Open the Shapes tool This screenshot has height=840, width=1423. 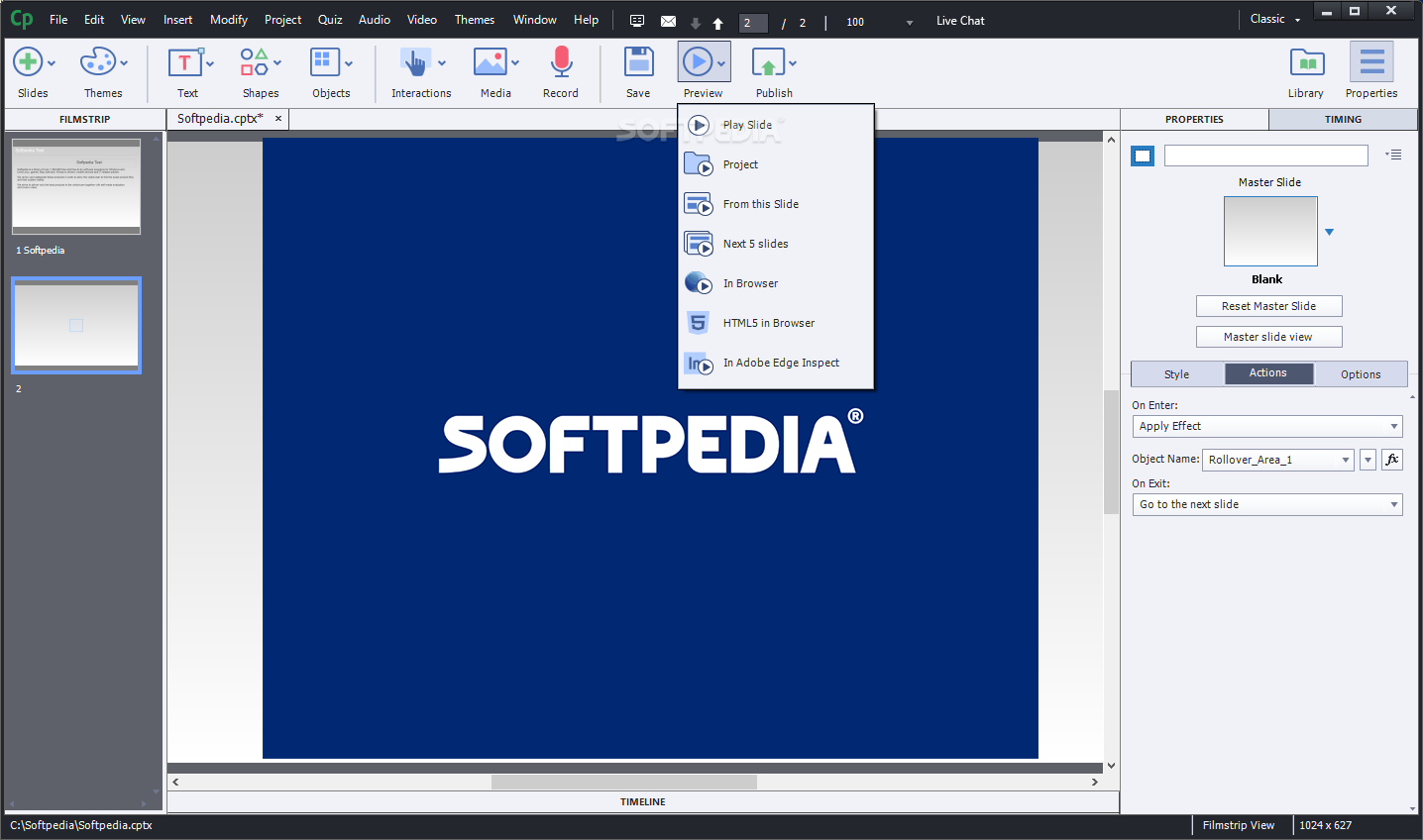pyautogui.click(x=254, y=62)
